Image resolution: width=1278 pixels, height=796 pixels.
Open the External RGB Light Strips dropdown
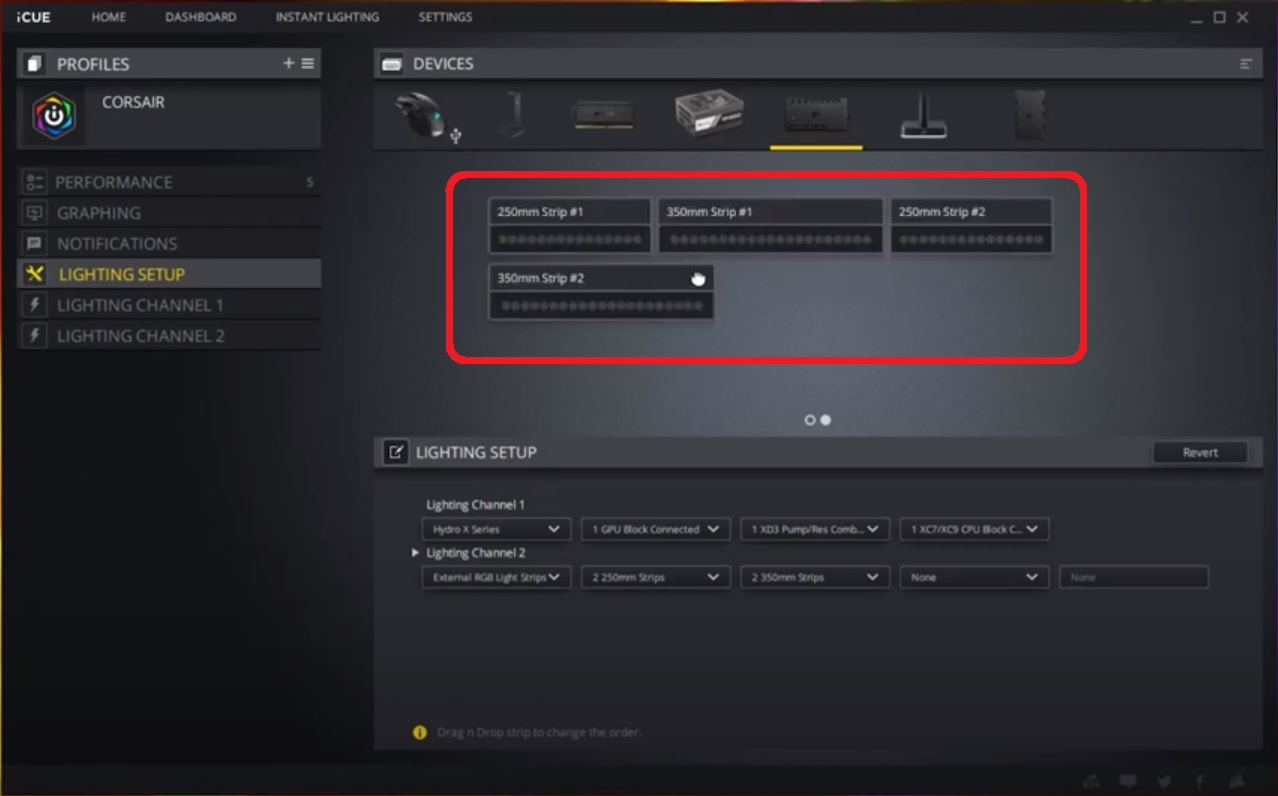[x=496, y=577]
